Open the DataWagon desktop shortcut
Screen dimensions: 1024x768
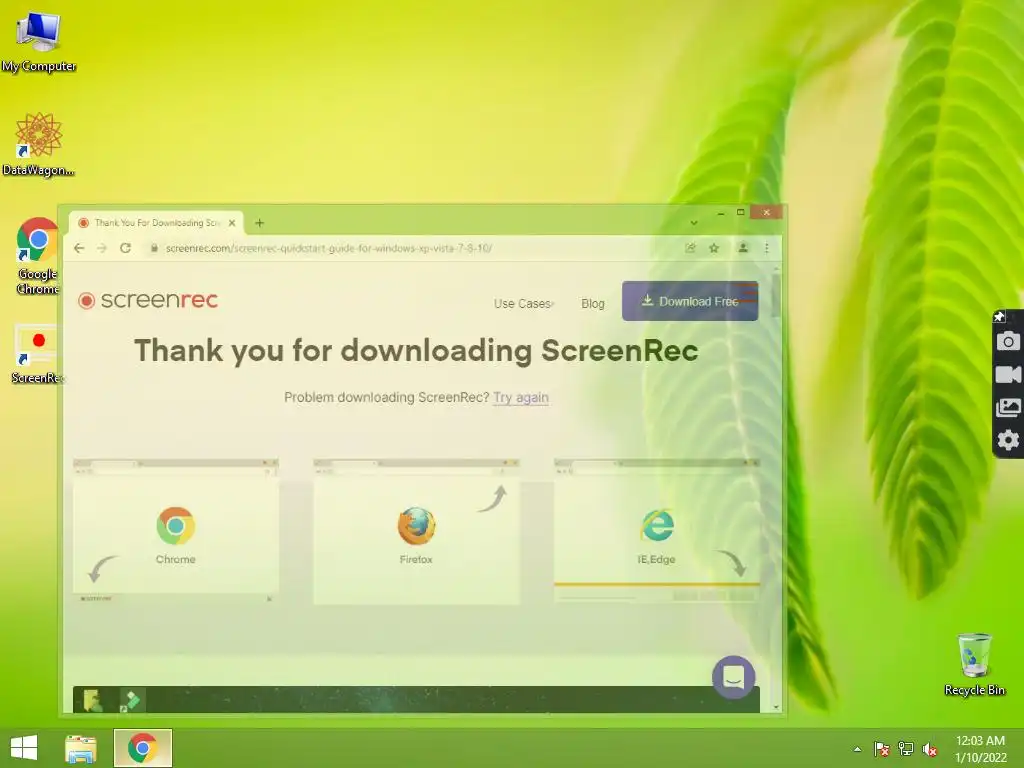point(39,144)
